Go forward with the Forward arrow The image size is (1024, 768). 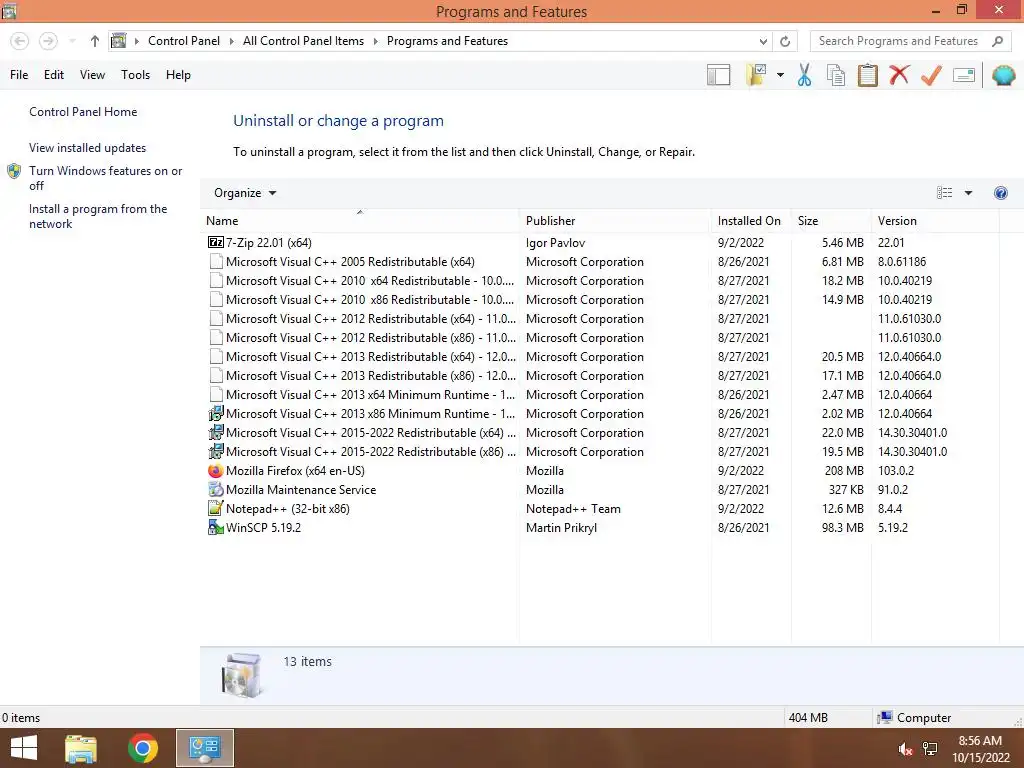[x=48, y=41]
